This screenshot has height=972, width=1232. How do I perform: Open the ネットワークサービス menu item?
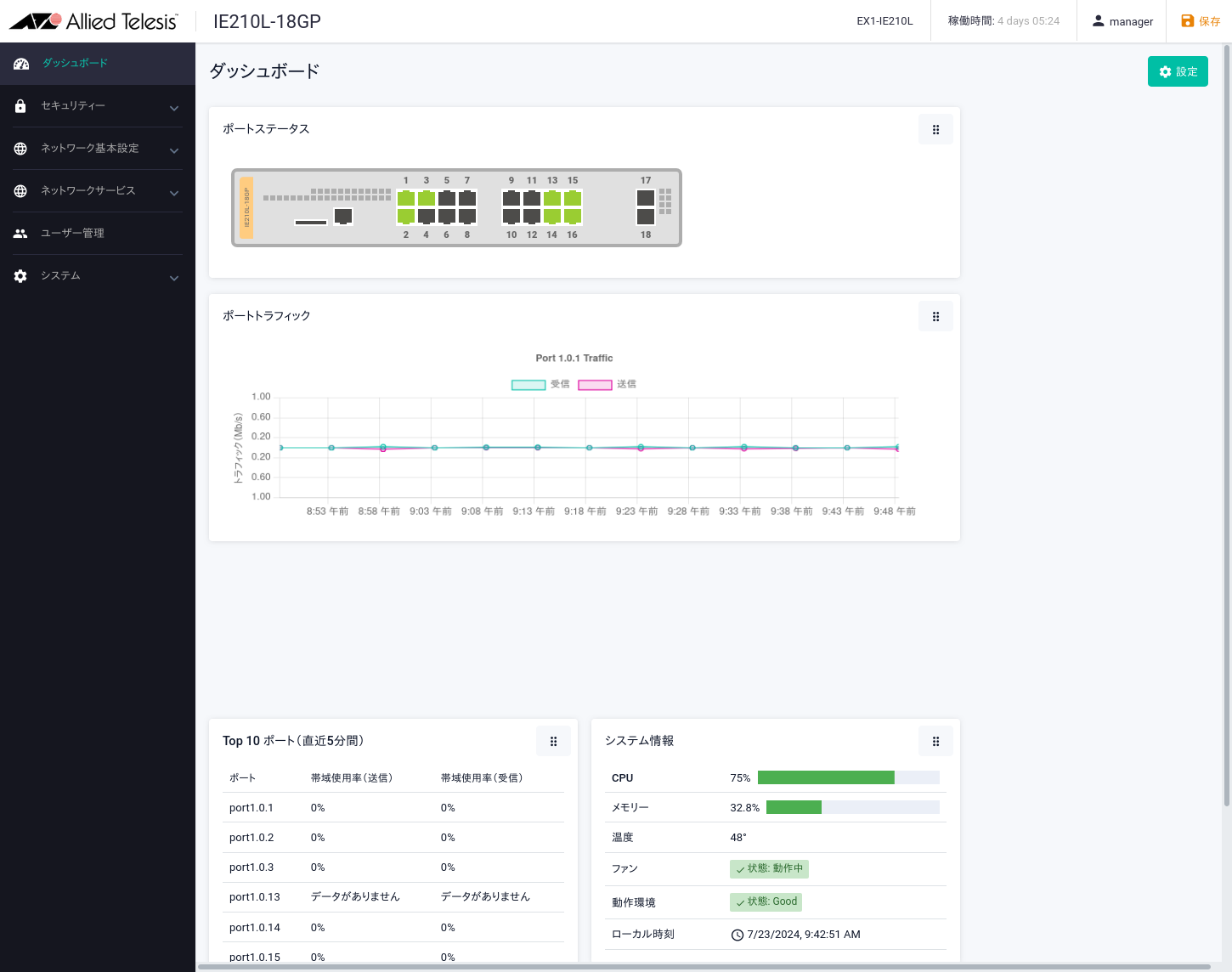click(88, 191)
